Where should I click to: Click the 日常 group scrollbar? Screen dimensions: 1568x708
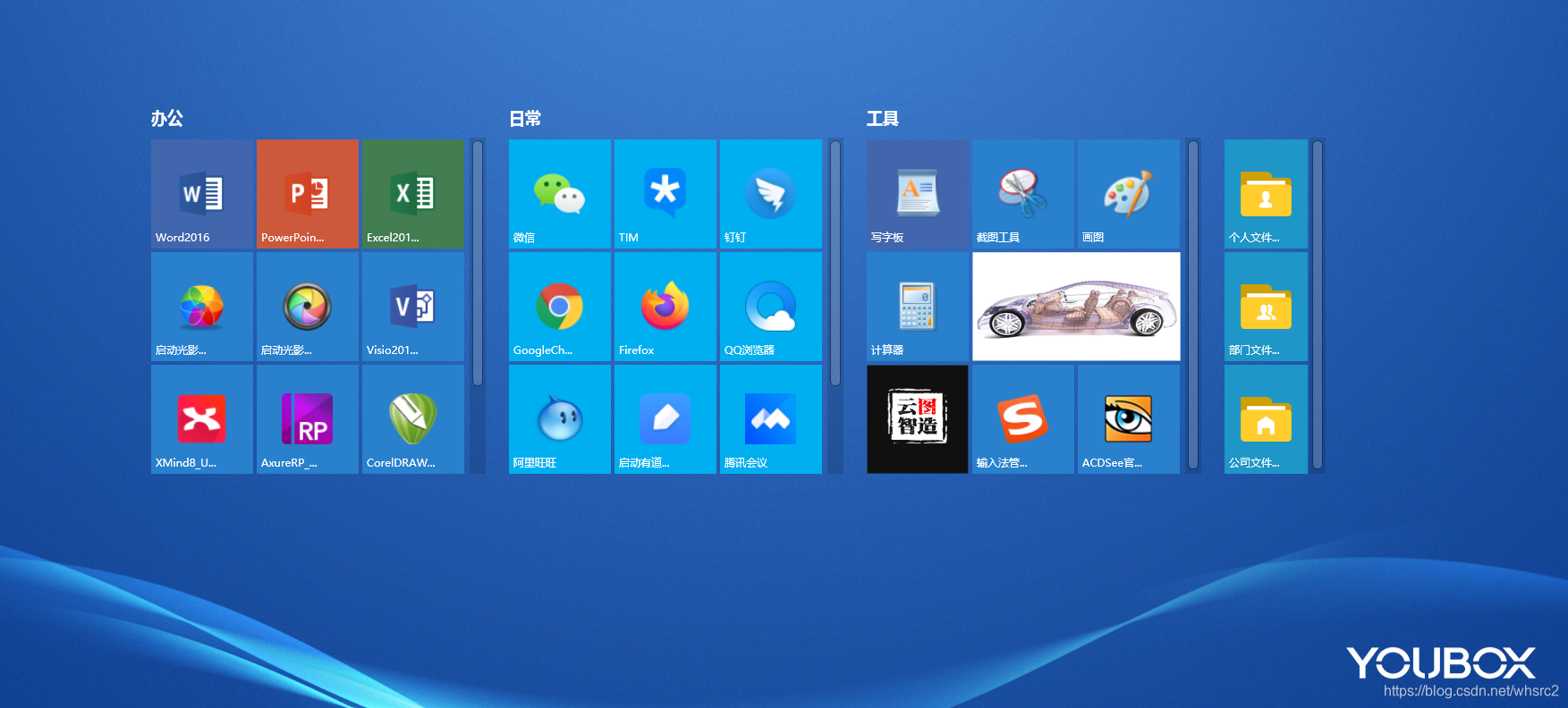[x=835, y=264]
